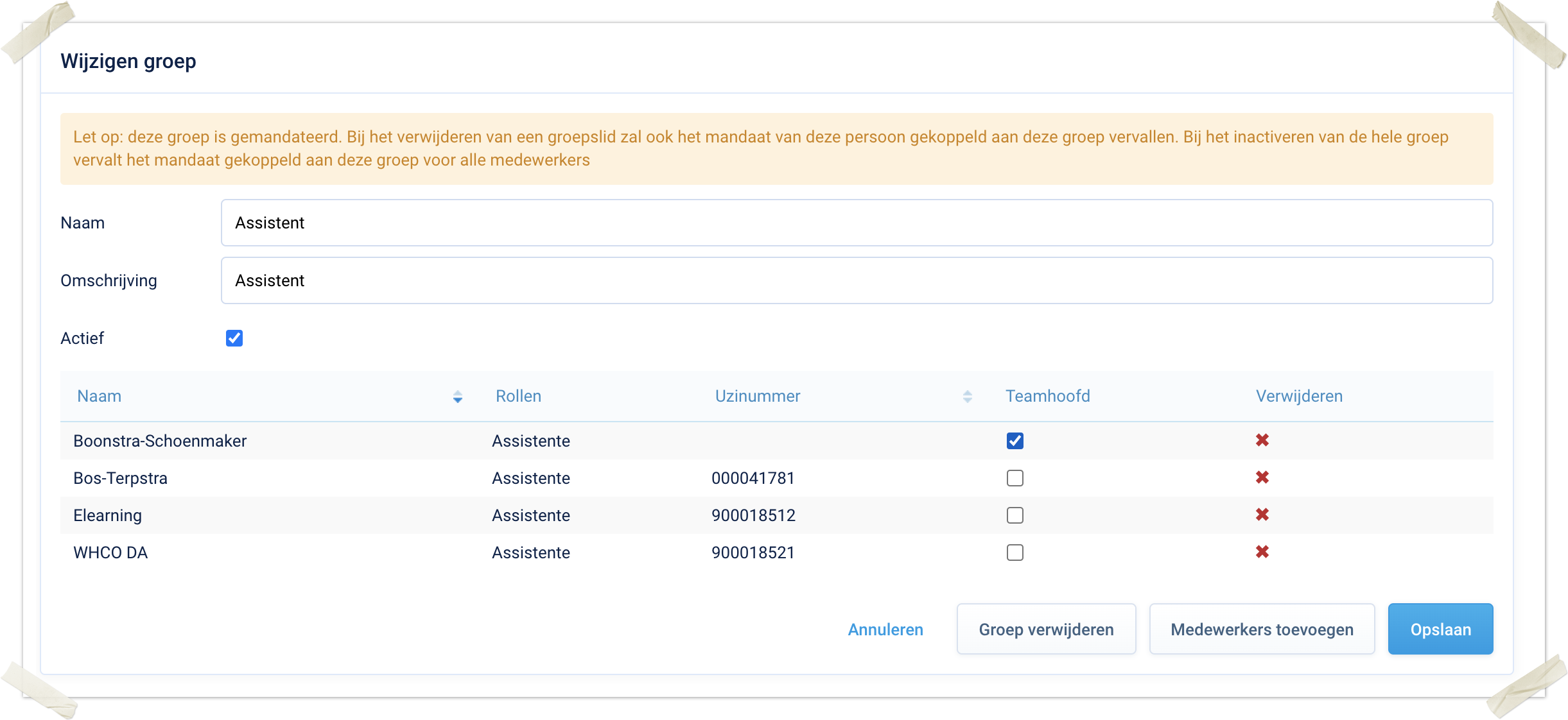The width and height of the screenshot is (1568, 720).
Task: Click Groep verwijderen button
Action: point(1045,629)
